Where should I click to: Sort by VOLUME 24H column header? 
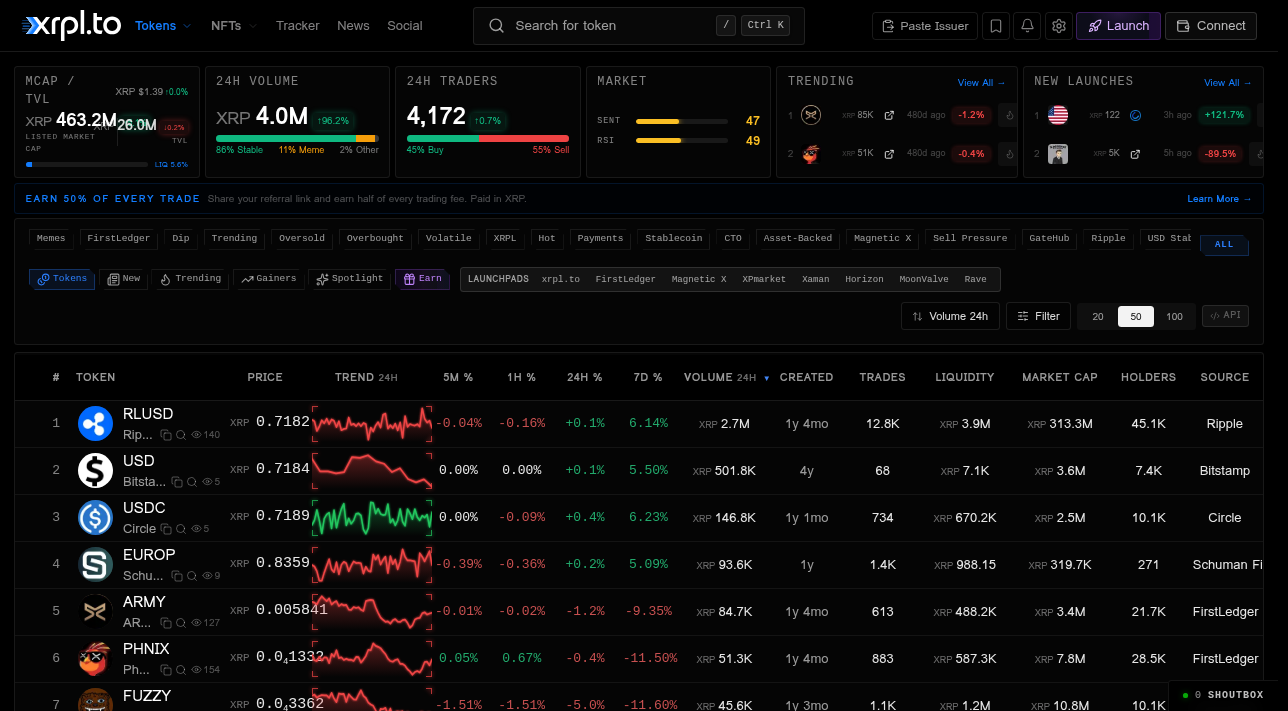click(726, 377)
